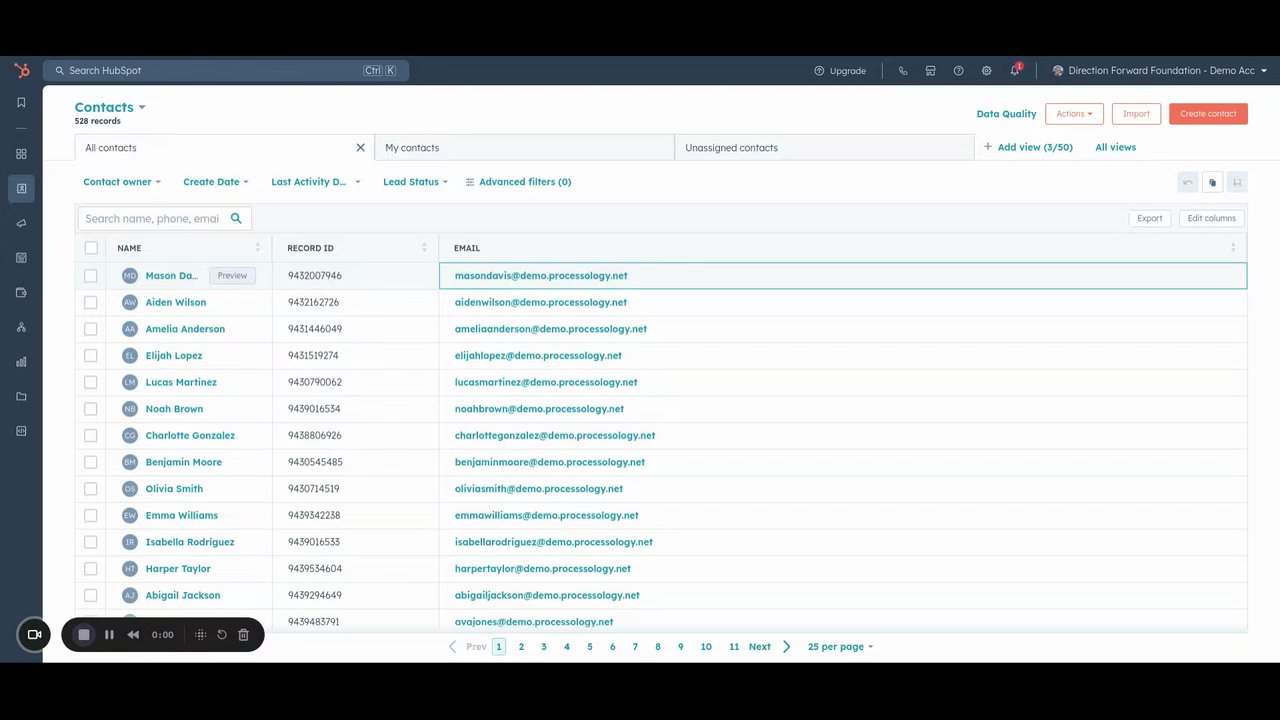Click the Edit columns button
1280x720 pixels.
(x=1211, y=218)
